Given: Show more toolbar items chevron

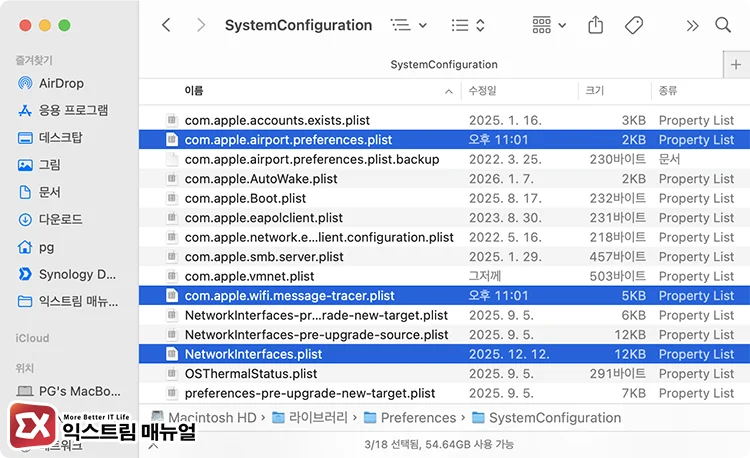Looking at the screenshot, I should click(x=692, y=25).
